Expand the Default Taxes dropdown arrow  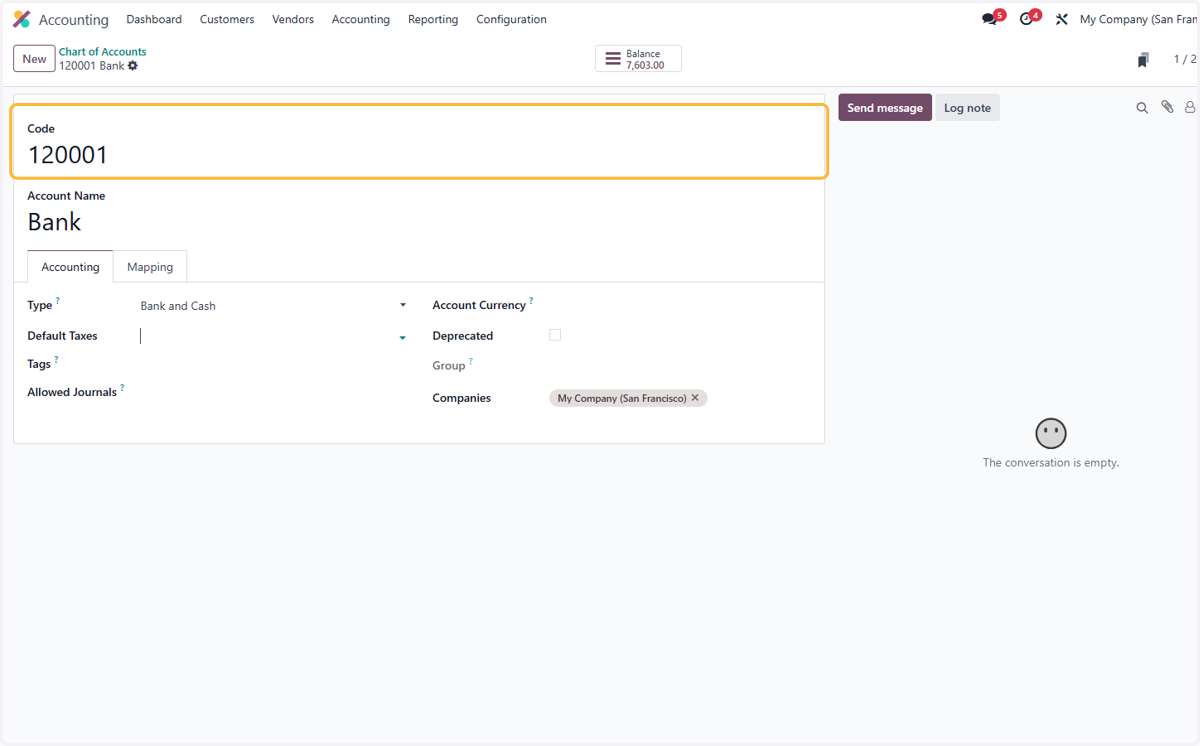pos(403,338)
